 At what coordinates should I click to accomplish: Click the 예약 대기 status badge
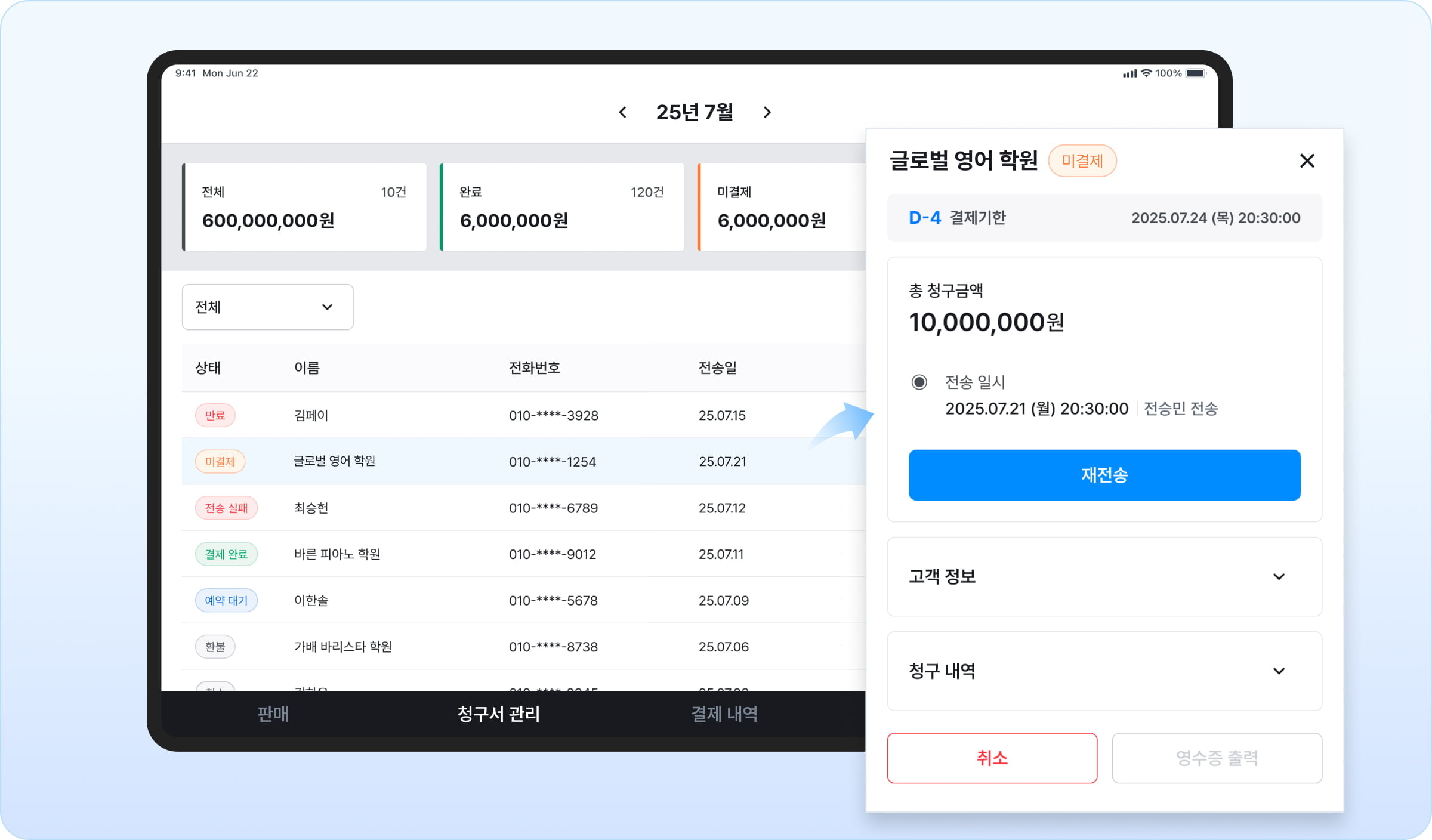226,600
